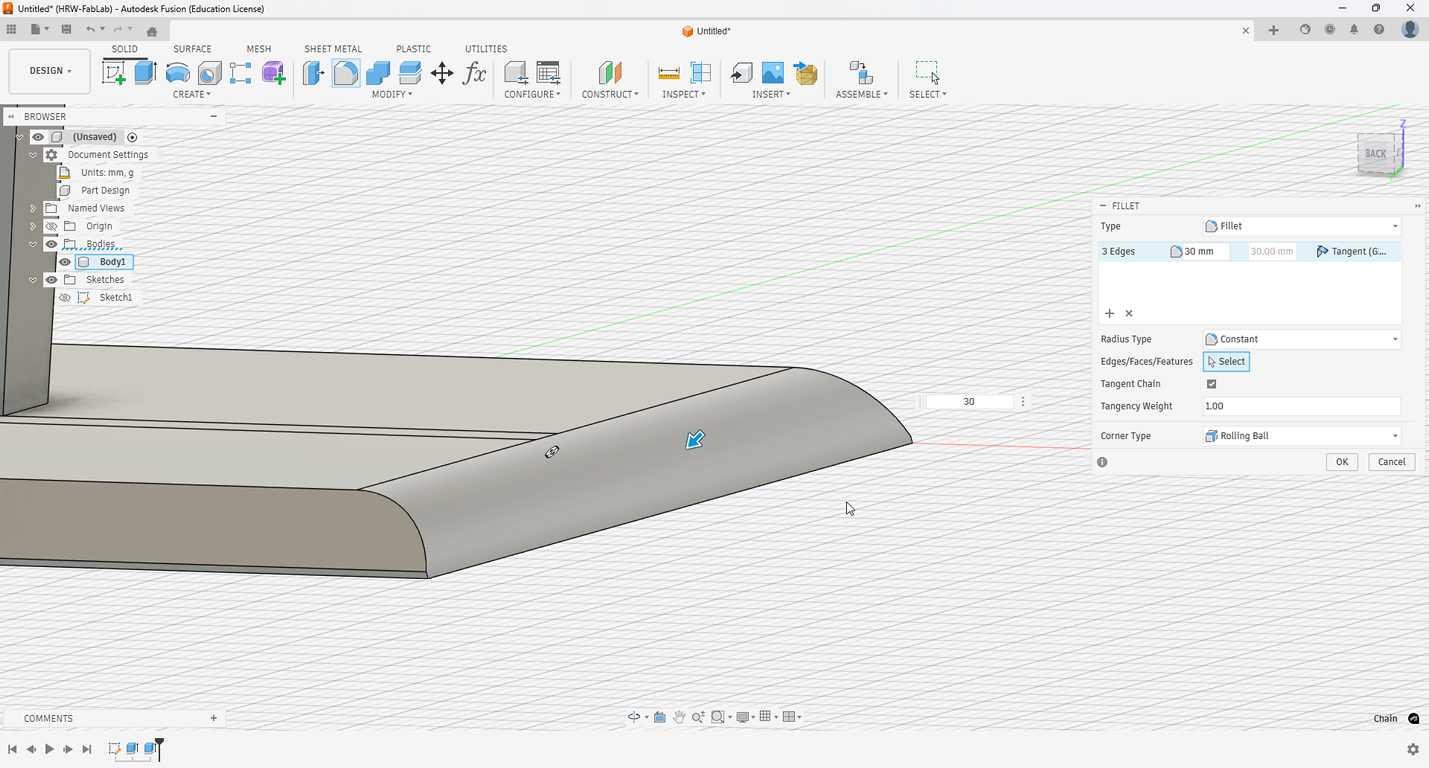Click the Edges/Faces/Features Select button
This screenshot has width=1429, height=768.
[1226, 362]
